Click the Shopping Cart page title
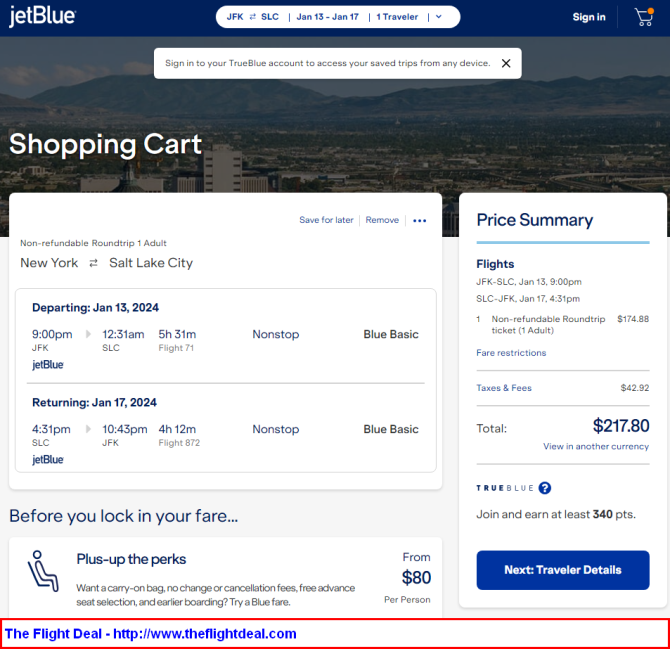Screen dimensions: 670x649 click(105, 144)
